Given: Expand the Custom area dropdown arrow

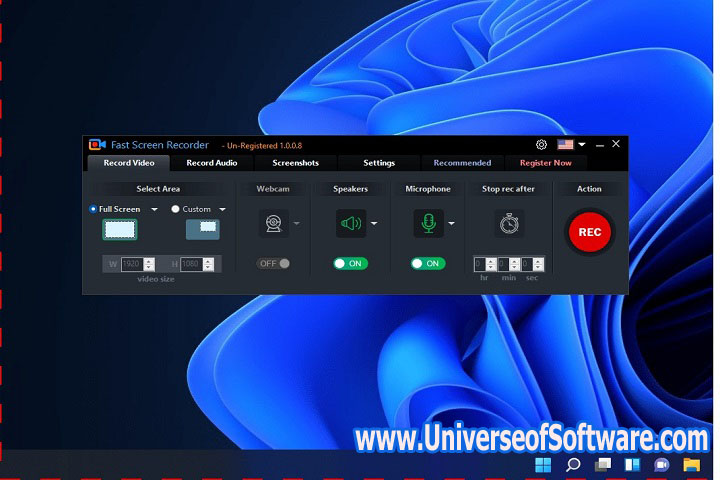Looking at the screenshot, I should (223, 209).
